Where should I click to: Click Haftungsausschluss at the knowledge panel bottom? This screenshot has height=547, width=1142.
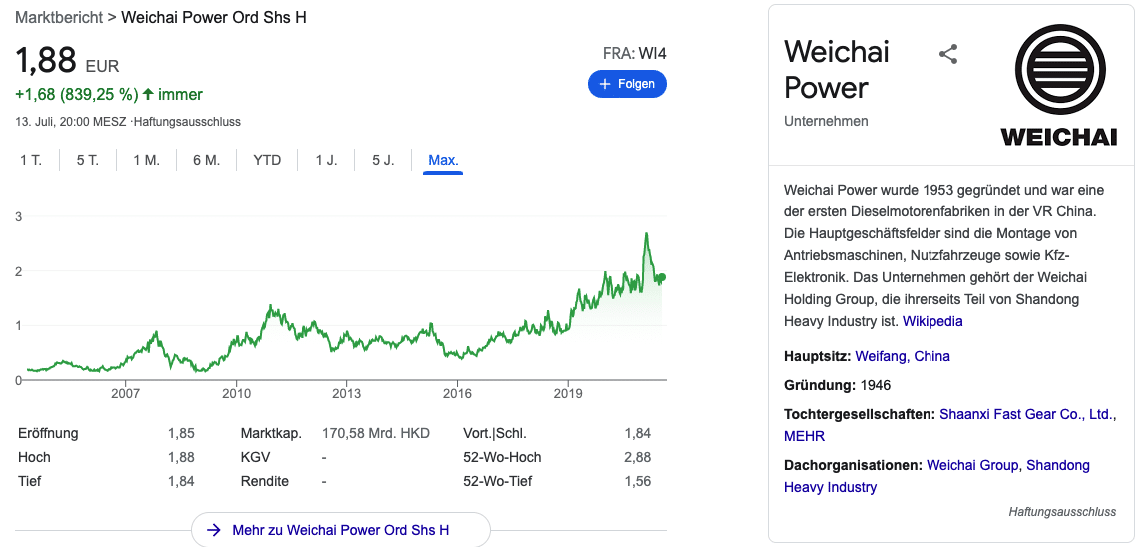tap(1062, 512)
